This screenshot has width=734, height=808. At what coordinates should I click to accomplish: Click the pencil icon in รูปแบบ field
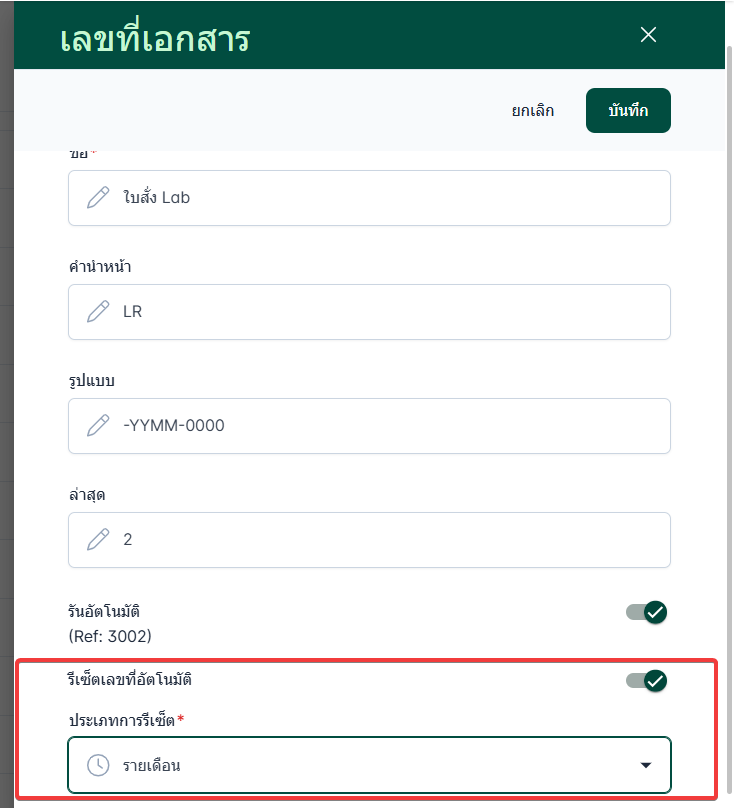click(x=98, y=426)
